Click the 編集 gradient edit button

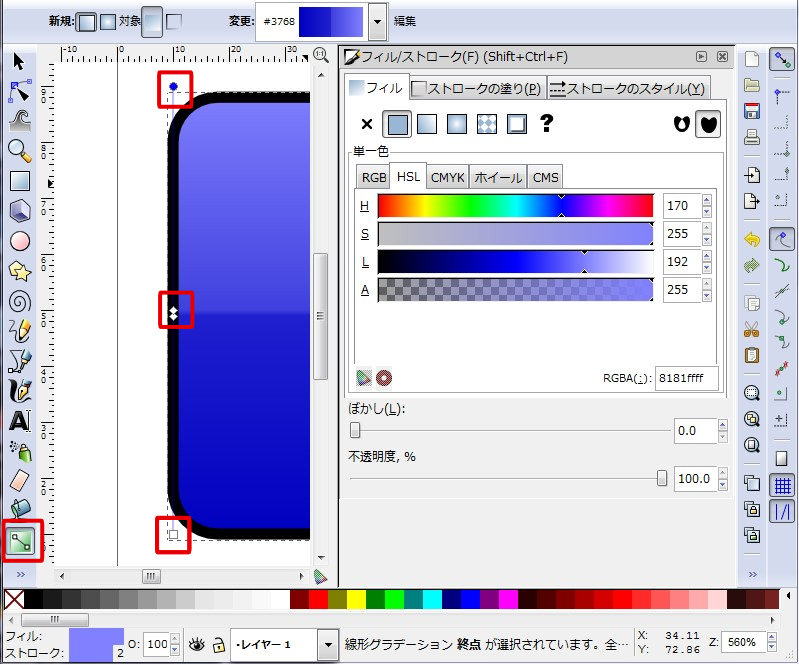point(405,21)
